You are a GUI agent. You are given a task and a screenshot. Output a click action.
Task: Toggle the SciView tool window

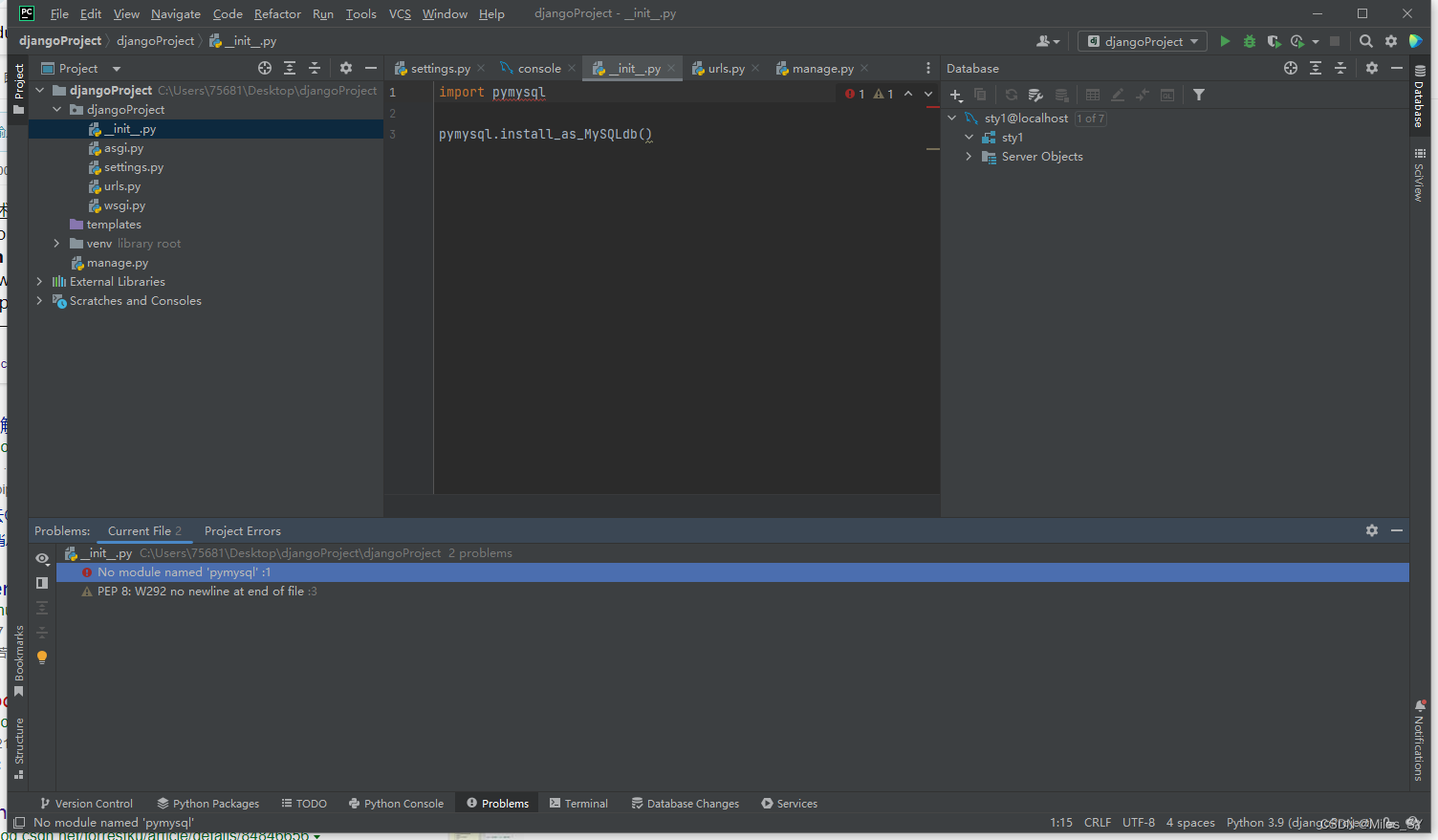click(x=1420, y=175)
